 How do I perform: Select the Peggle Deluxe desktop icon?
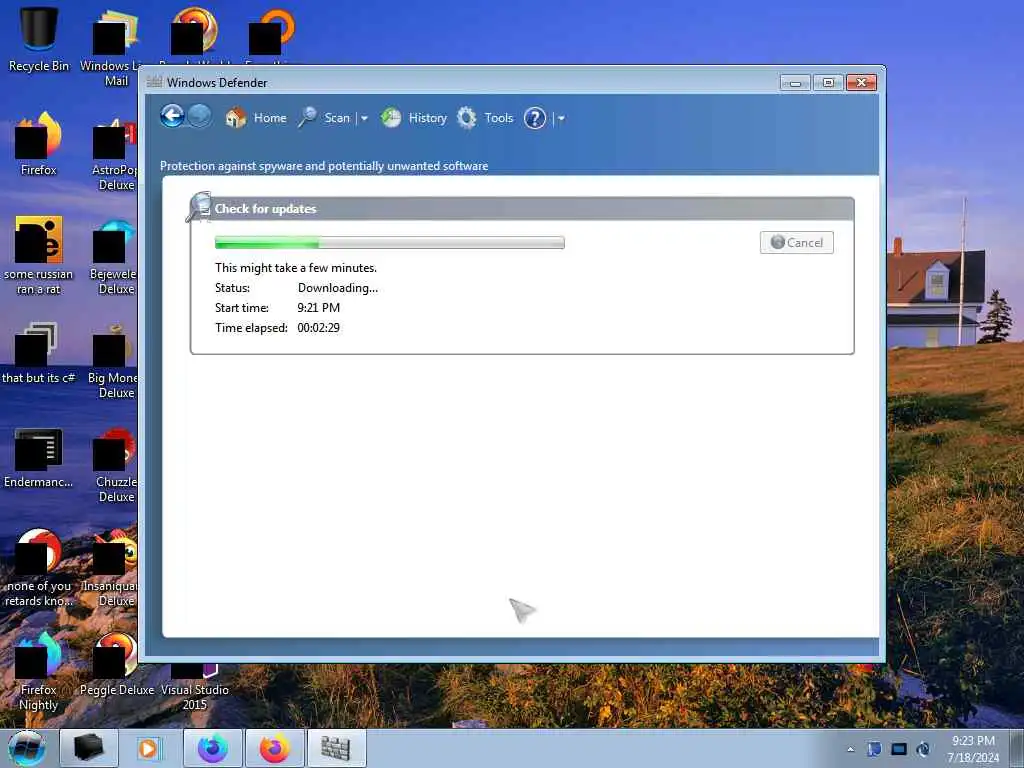point(116,664)
